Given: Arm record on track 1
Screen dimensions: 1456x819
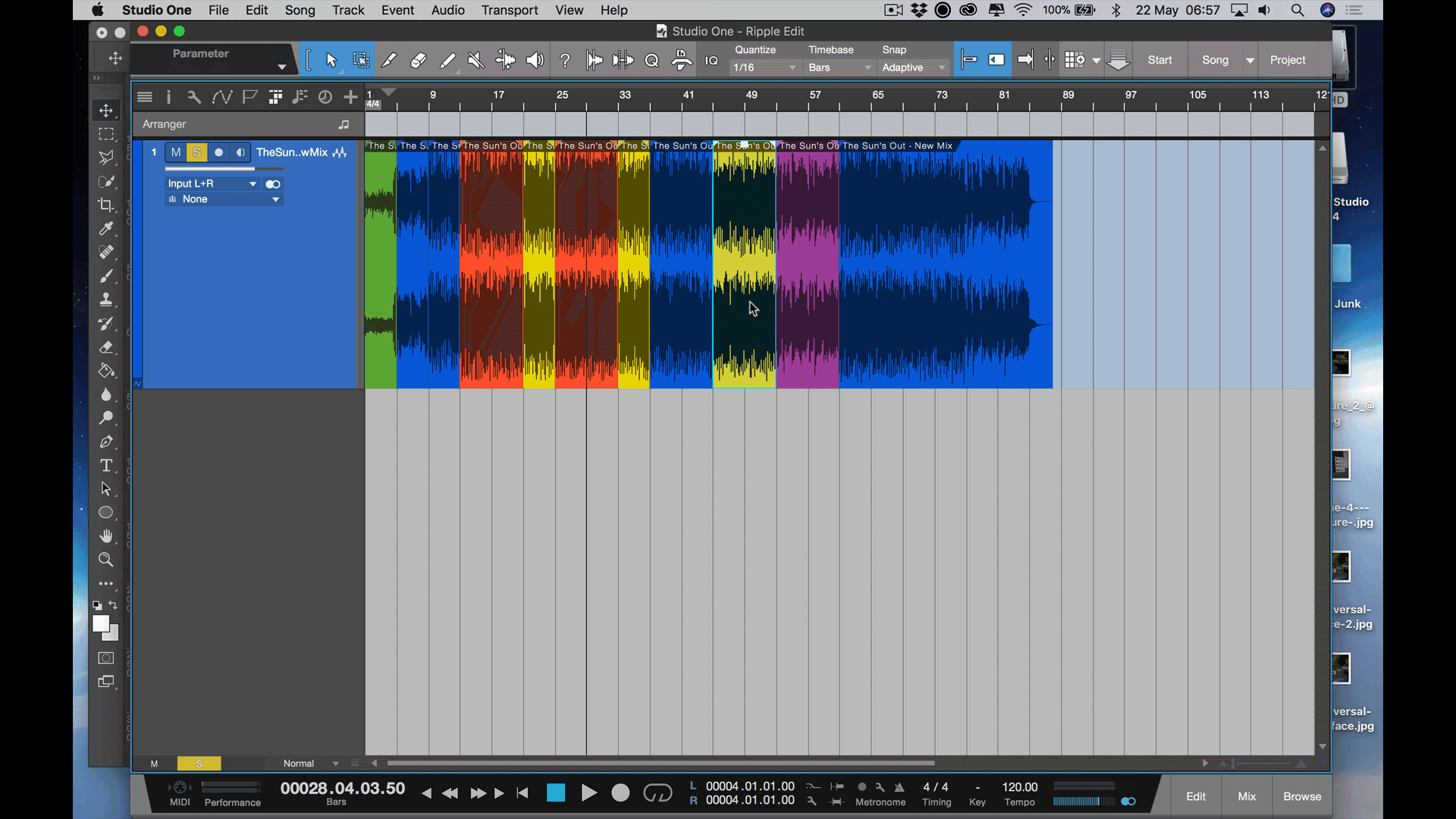Looking at the screenshot, I should (x=218, y=152).
